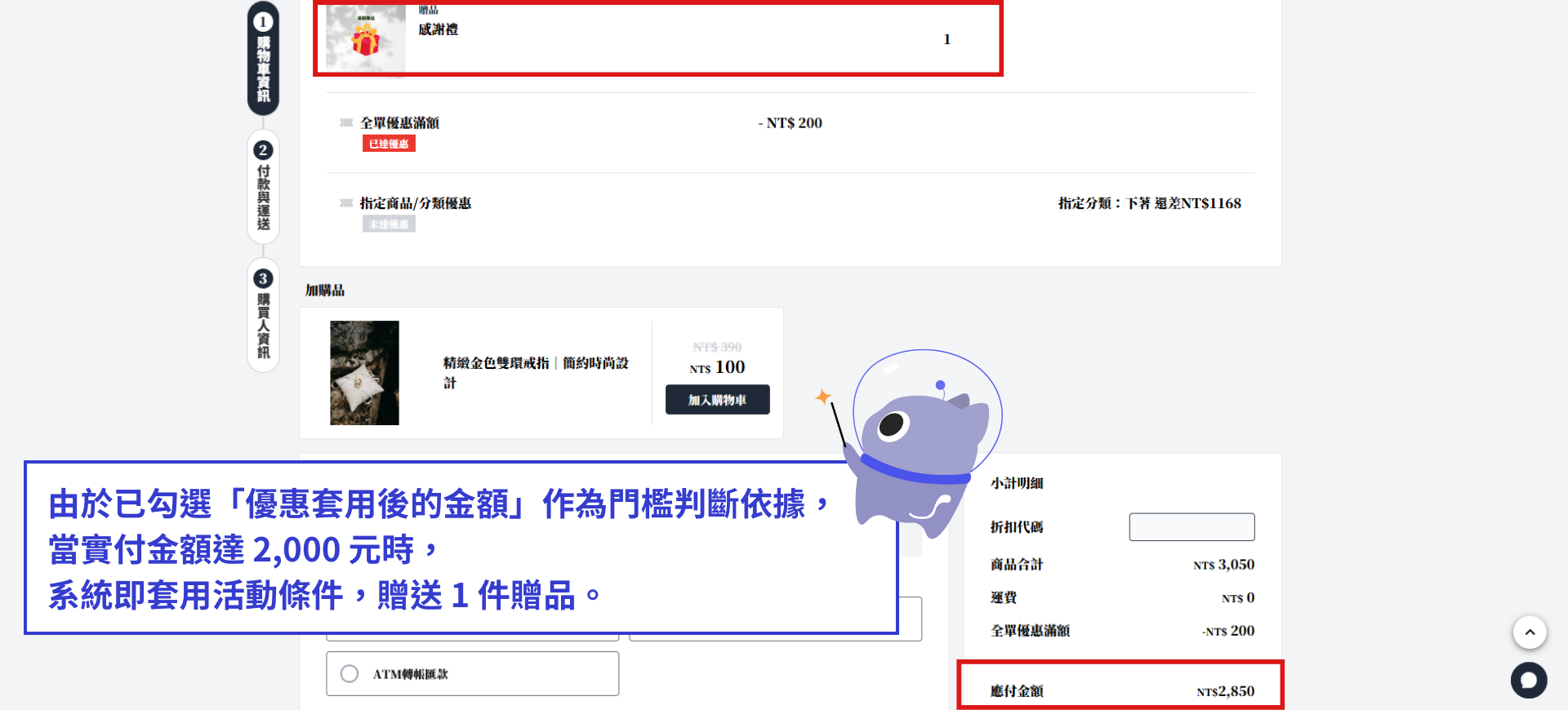Click the 運費 NT$ 0 shipping amount
The width and height of the screenshot is (1568, 710).
(x=1238, y=598)
